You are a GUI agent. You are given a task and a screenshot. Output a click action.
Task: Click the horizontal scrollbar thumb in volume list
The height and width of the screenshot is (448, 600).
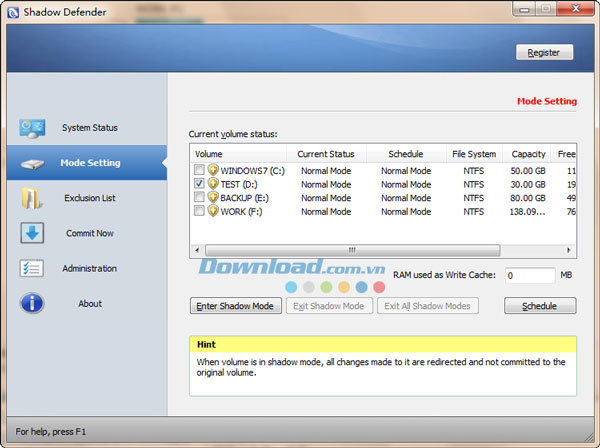pos(352,250)
